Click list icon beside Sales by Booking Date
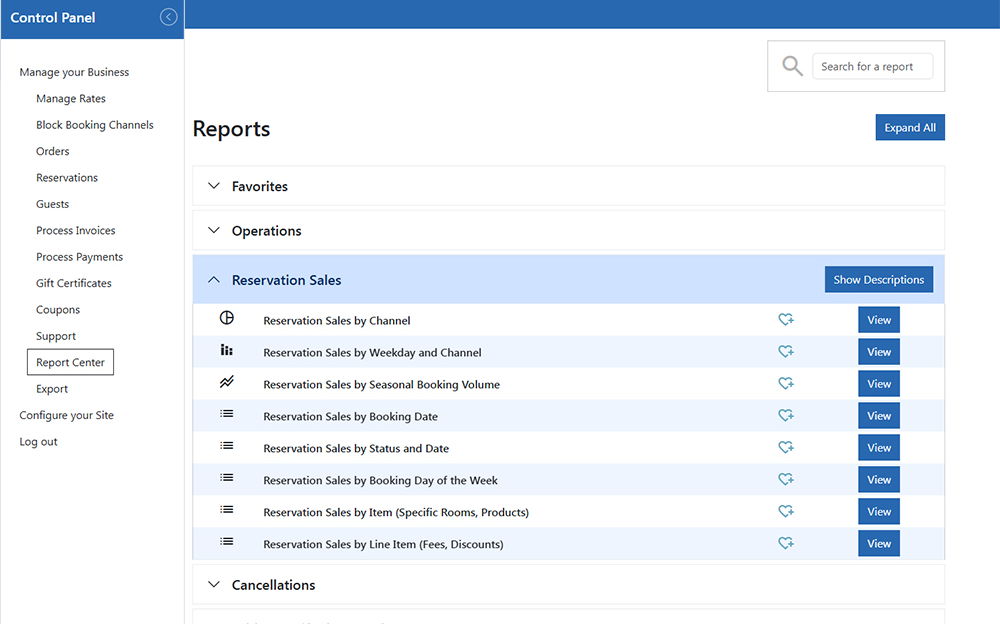1000x624 pixels. tap(227, 415)
